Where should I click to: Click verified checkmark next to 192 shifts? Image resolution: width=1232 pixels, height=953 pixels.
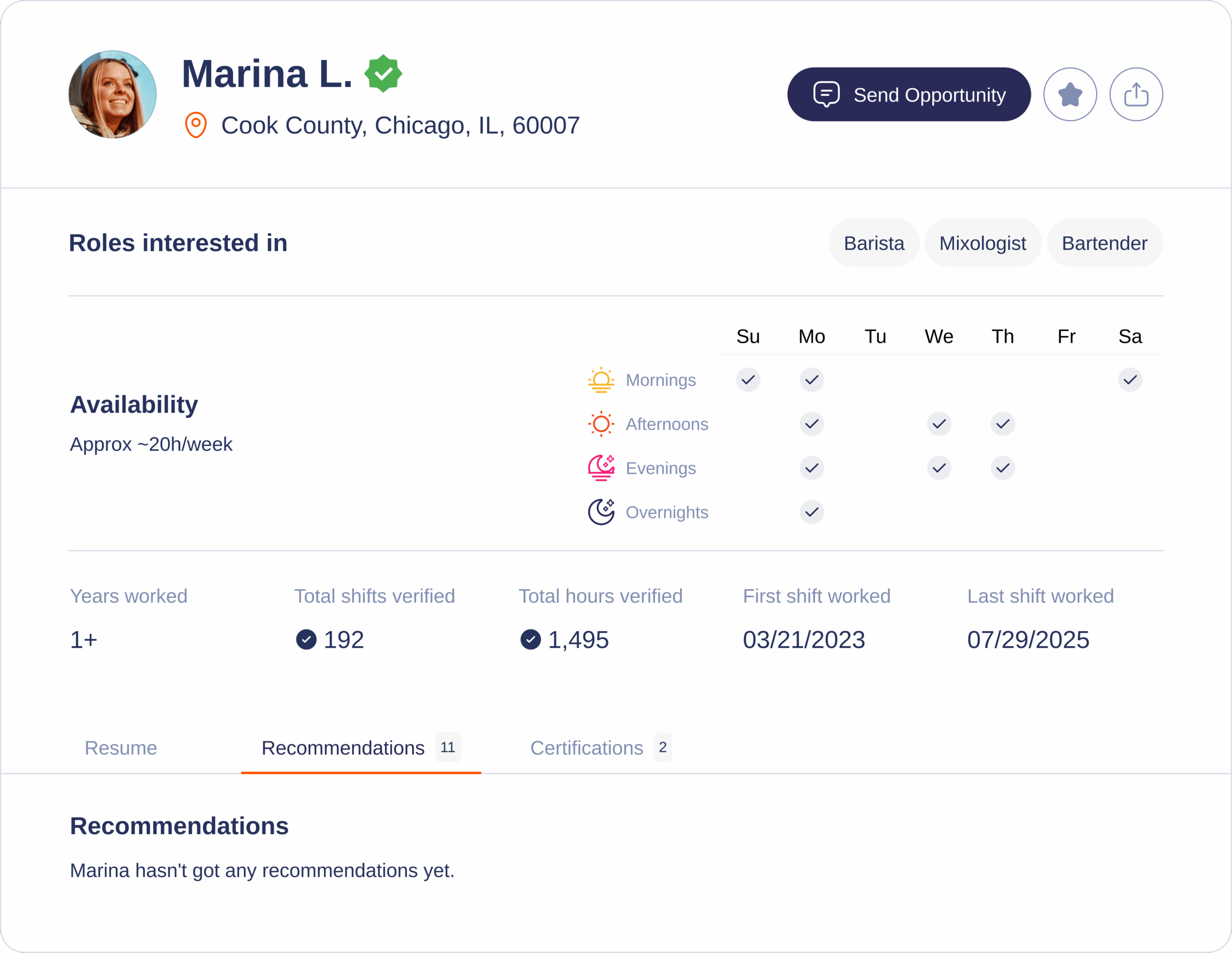click(x=306, y=639)
